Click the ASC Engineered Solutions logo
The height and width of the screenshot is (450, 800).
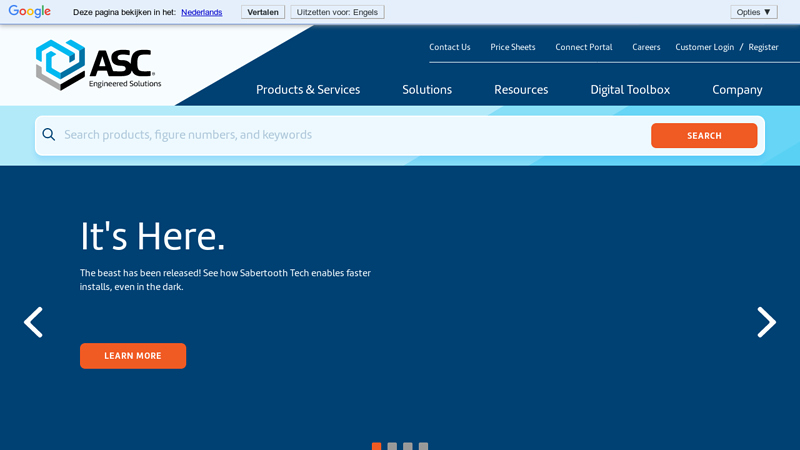[x=97, y=65]
